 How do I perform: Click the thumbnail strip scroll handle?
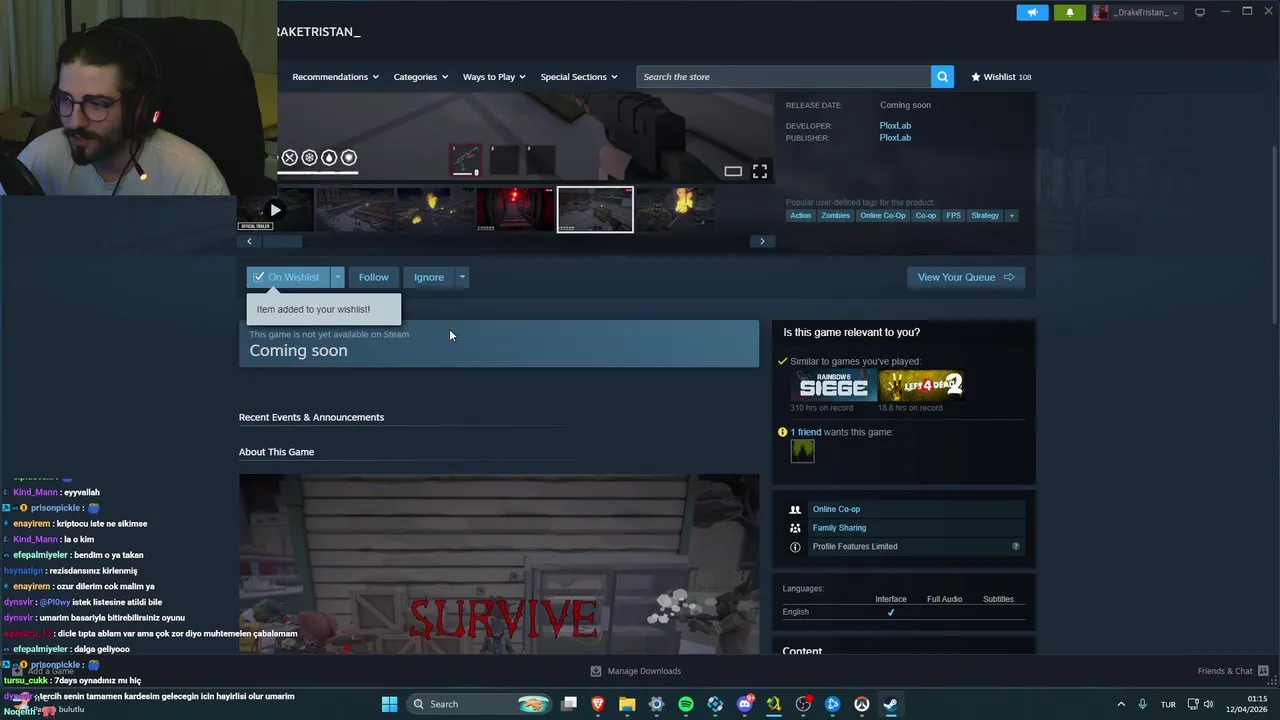282,241
